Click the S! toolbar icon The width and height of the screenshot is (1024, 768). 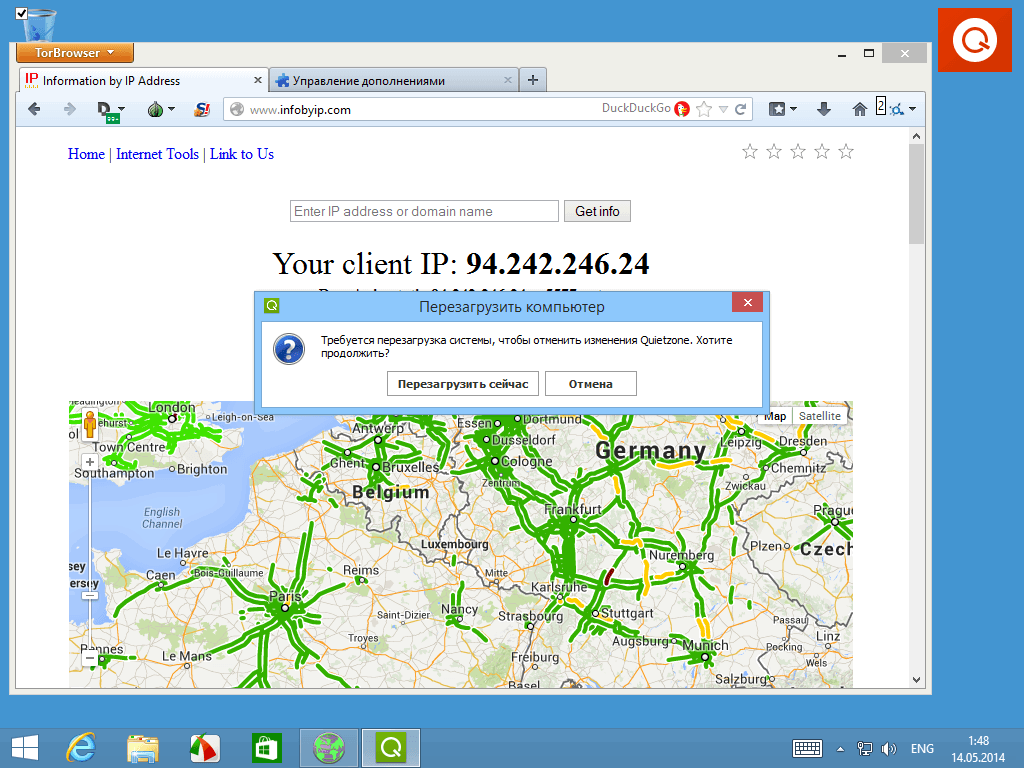pos(202,109)
